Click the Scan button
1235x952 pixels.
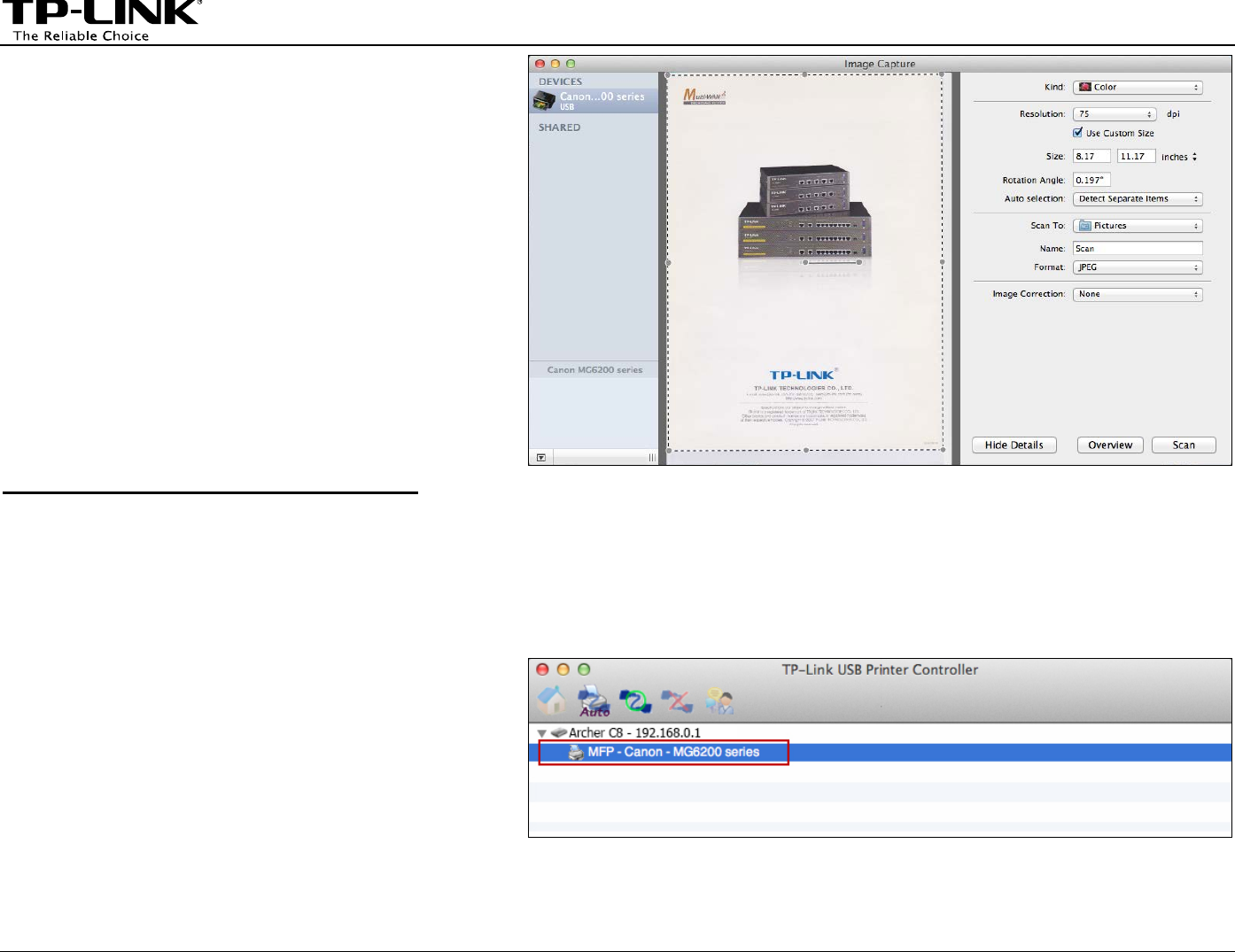coord(1184,445)
